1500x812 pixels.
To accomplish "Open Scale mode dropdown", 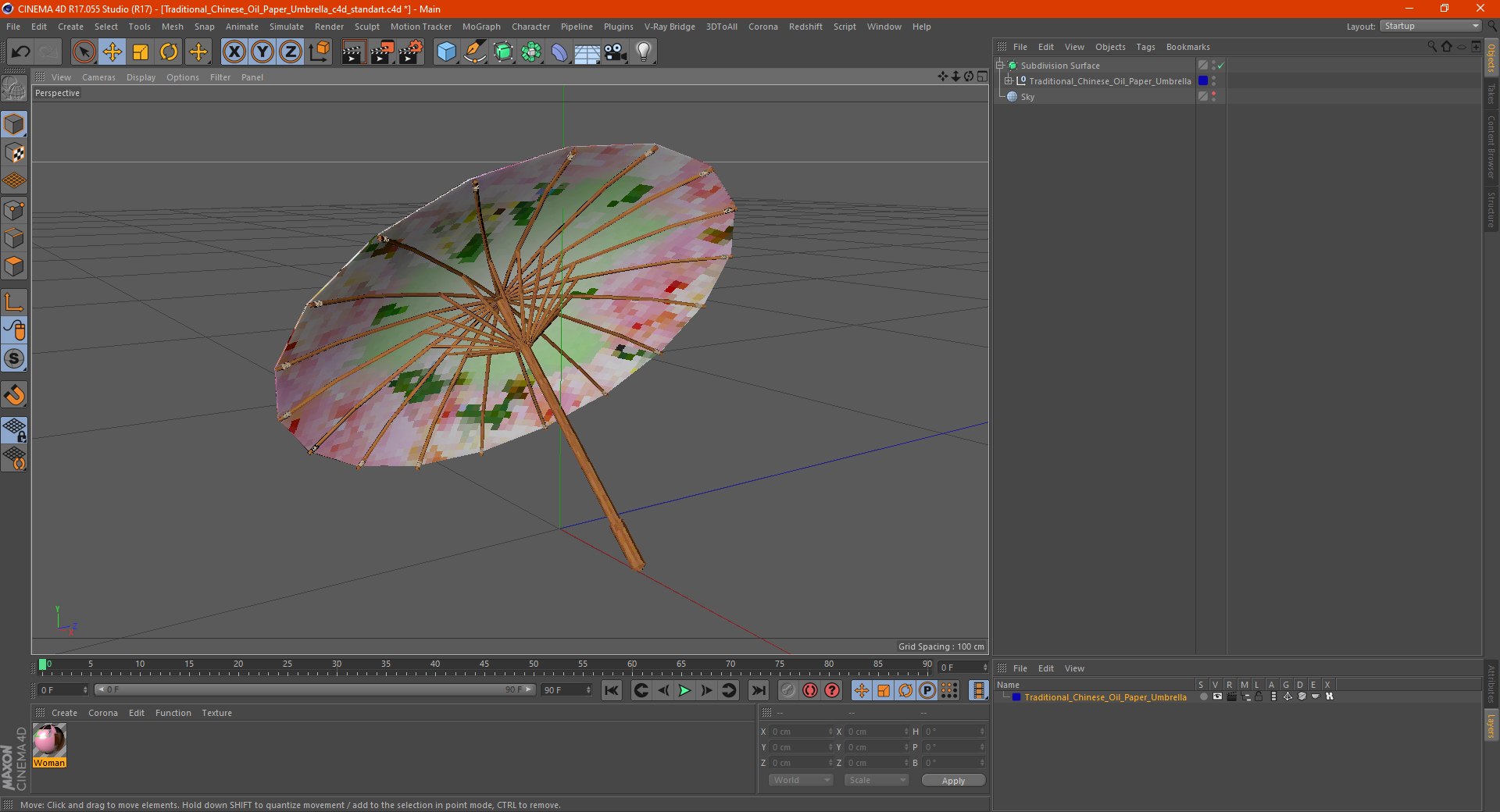I will 877,780.
